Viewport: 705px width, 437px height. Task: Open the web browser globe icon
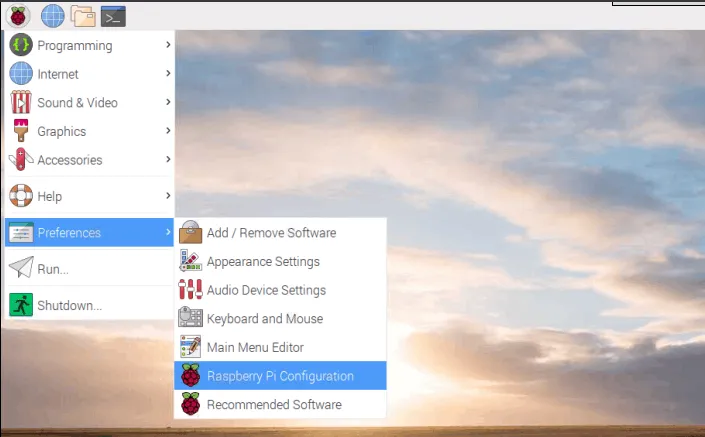point(53,15)
